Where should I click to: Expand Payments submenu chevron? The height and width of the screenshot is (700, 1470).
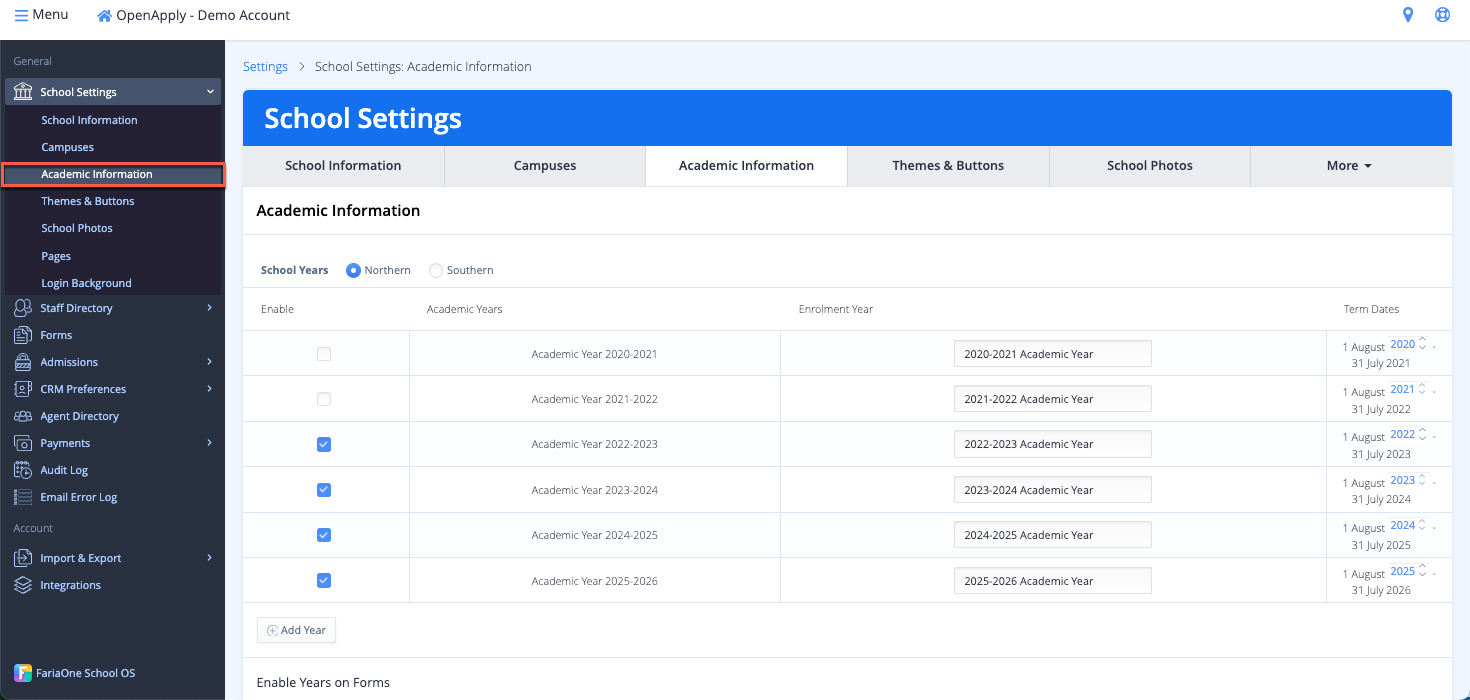pos(210,443)
